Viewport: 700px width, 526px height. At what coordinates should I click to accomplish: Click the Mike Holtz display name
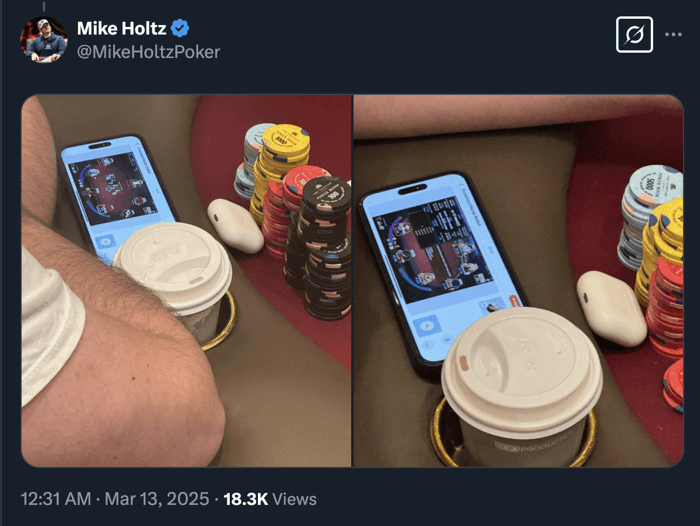[x=121, y=28]
